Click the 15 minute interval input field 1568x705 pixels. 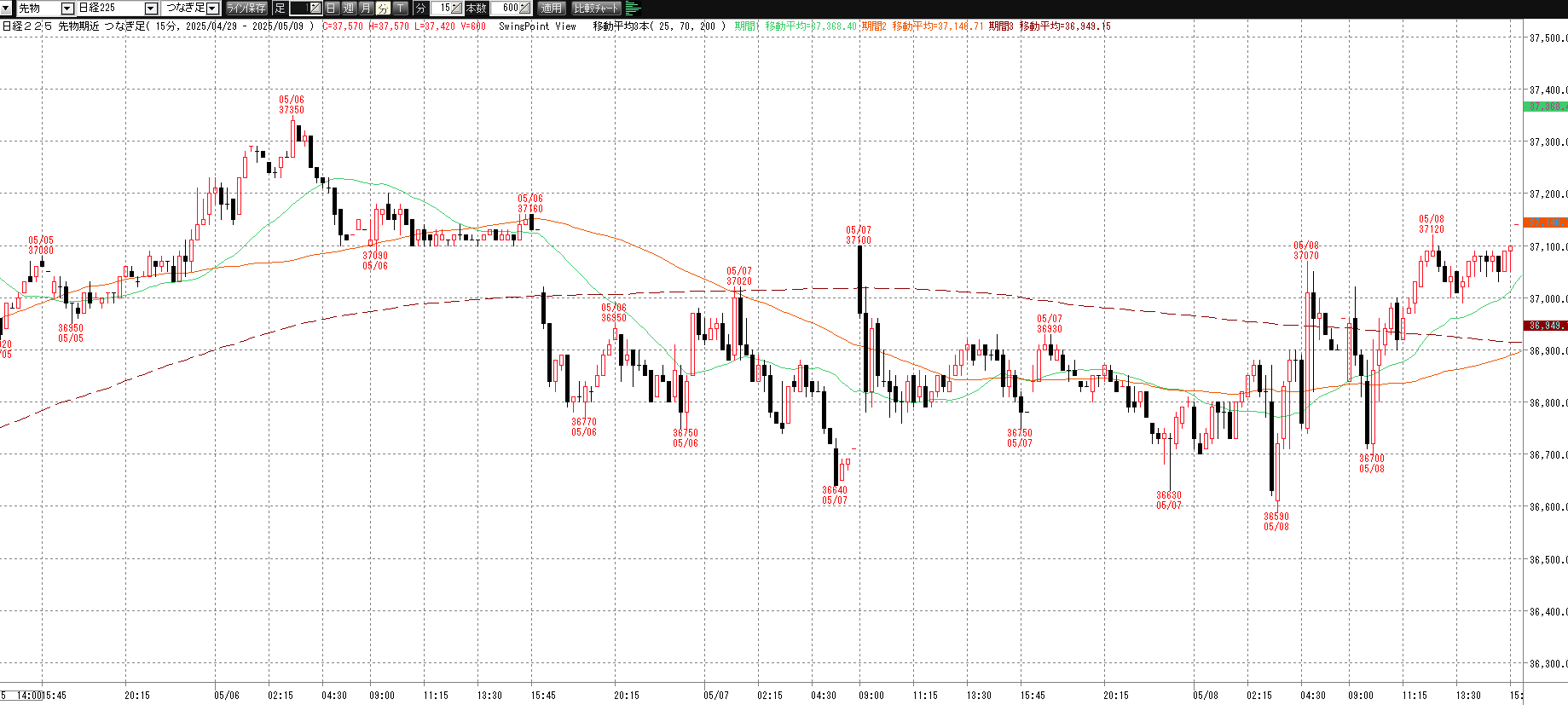441,9
